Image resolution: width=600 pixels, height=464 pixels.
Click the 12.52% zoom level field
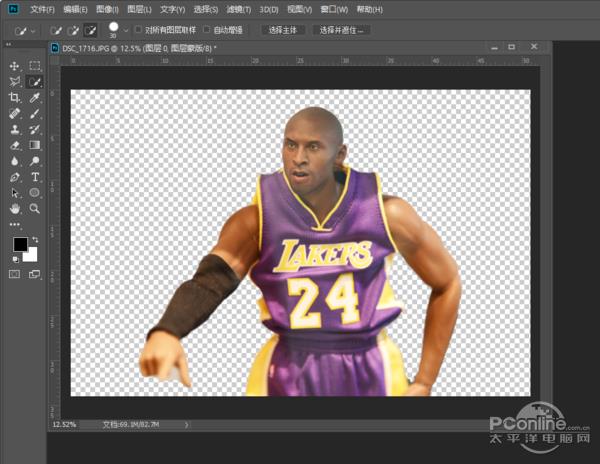tap(64, 425)
